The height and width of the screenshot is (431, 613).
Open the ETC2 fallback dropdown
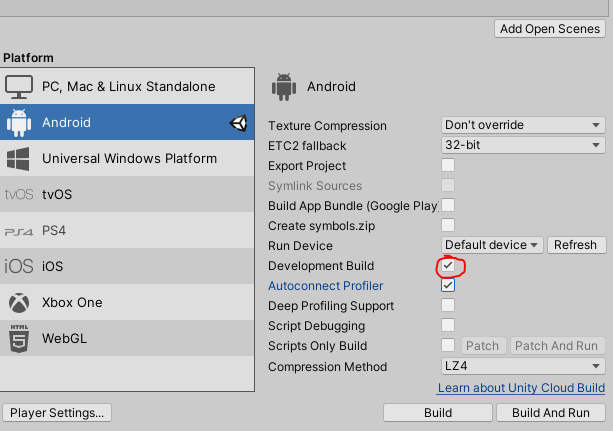523,145
